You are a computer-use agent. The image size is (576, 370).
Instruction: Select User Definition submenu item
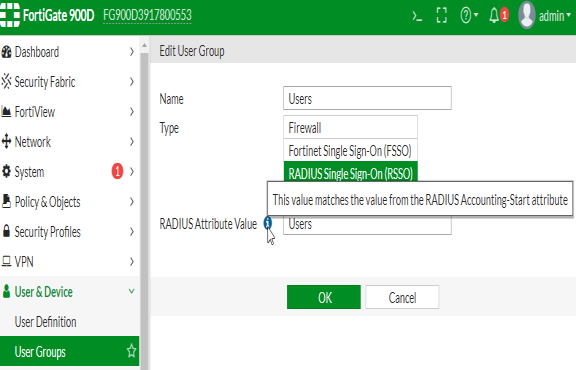point(69,322)
